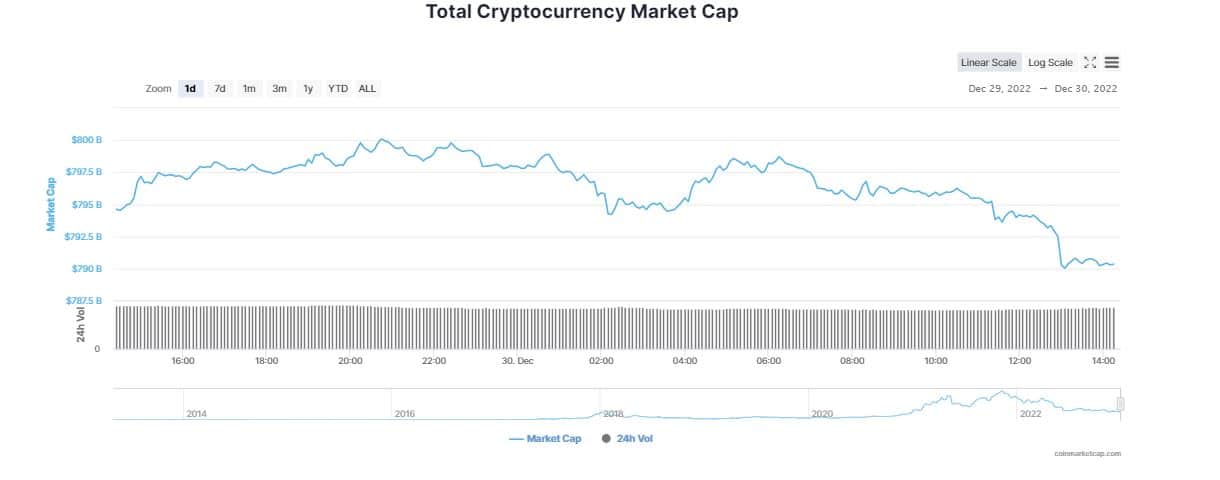Viewport: 1220px width, 480px height.
Task: Show ALL historical data range
Action: [367, 88]
